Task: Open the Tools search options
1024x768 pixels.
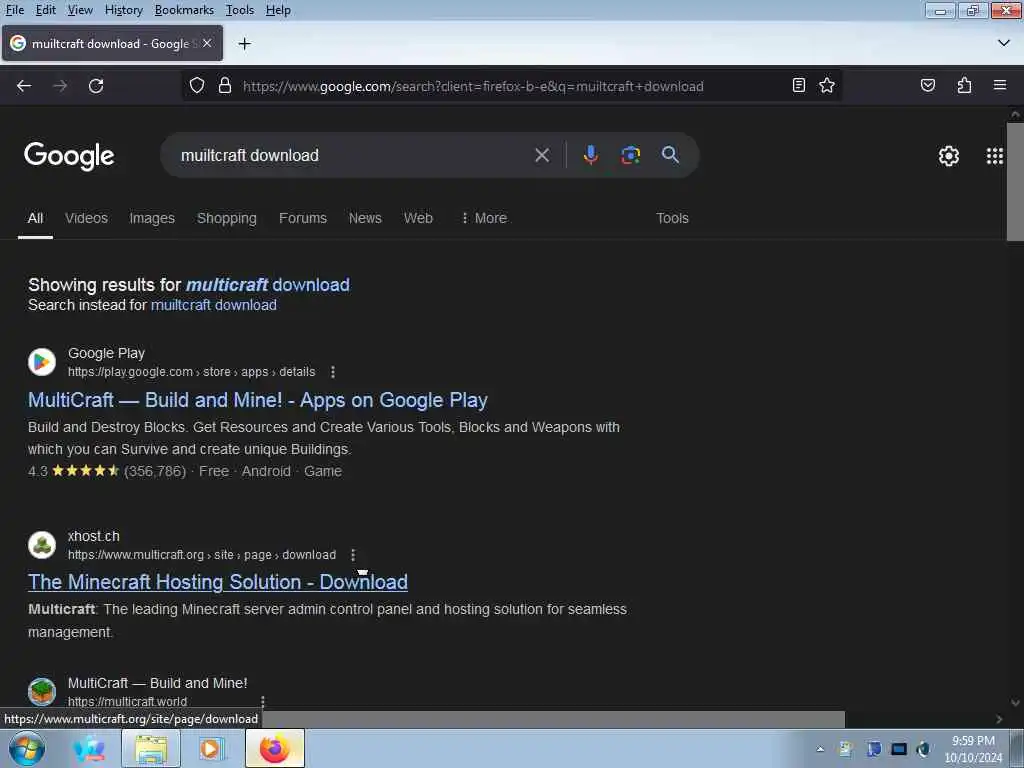Action: 672,218
